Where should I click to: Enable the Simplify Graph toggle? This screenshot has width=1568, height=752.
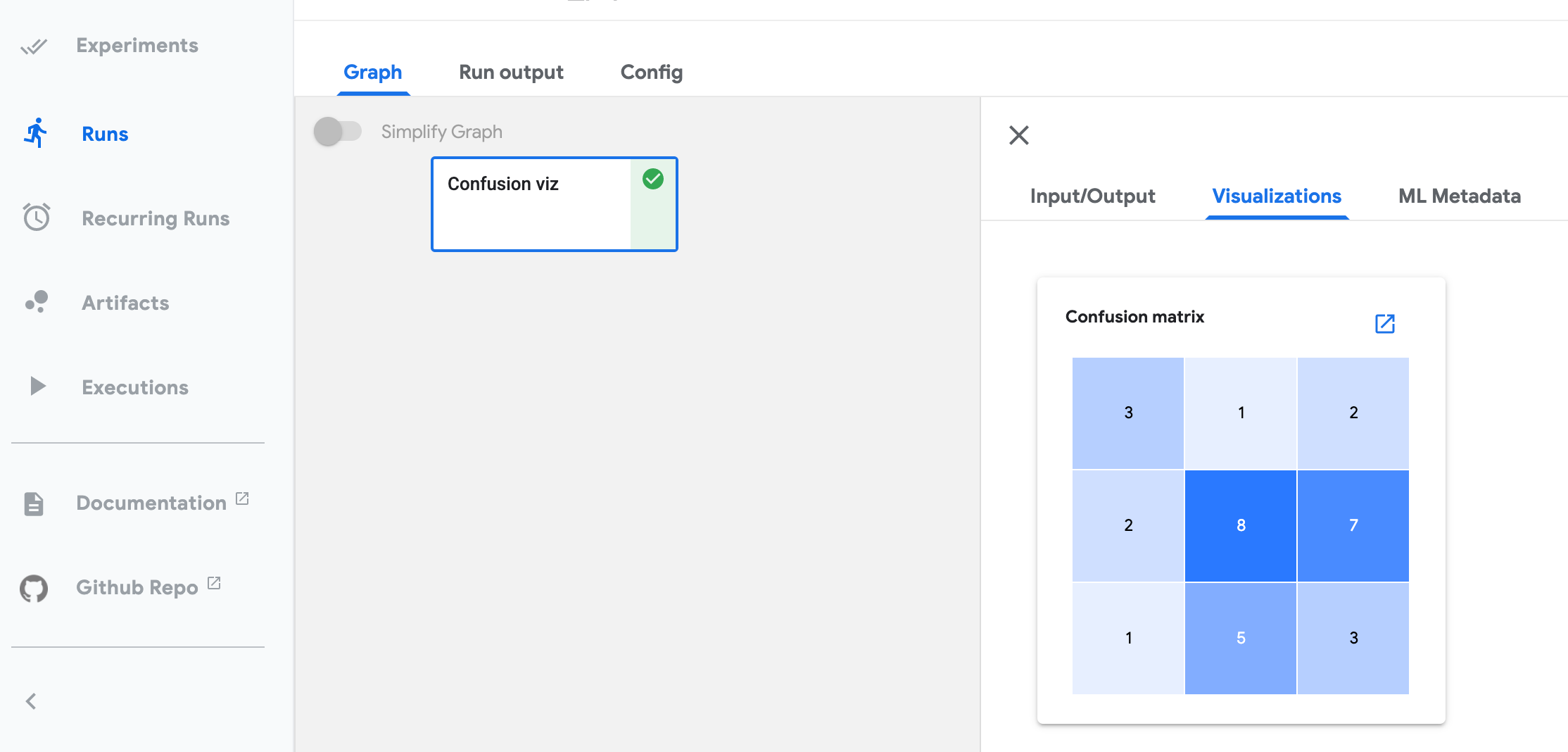(339, 131)
